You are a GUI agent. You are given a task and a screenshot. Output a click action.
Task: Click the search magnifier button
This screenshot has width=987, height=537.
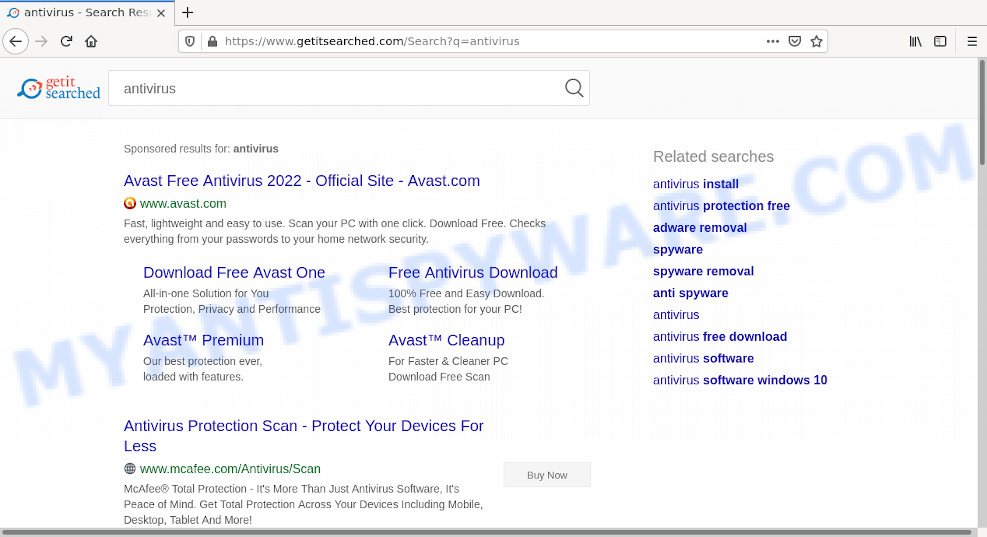tap(573, 88)
